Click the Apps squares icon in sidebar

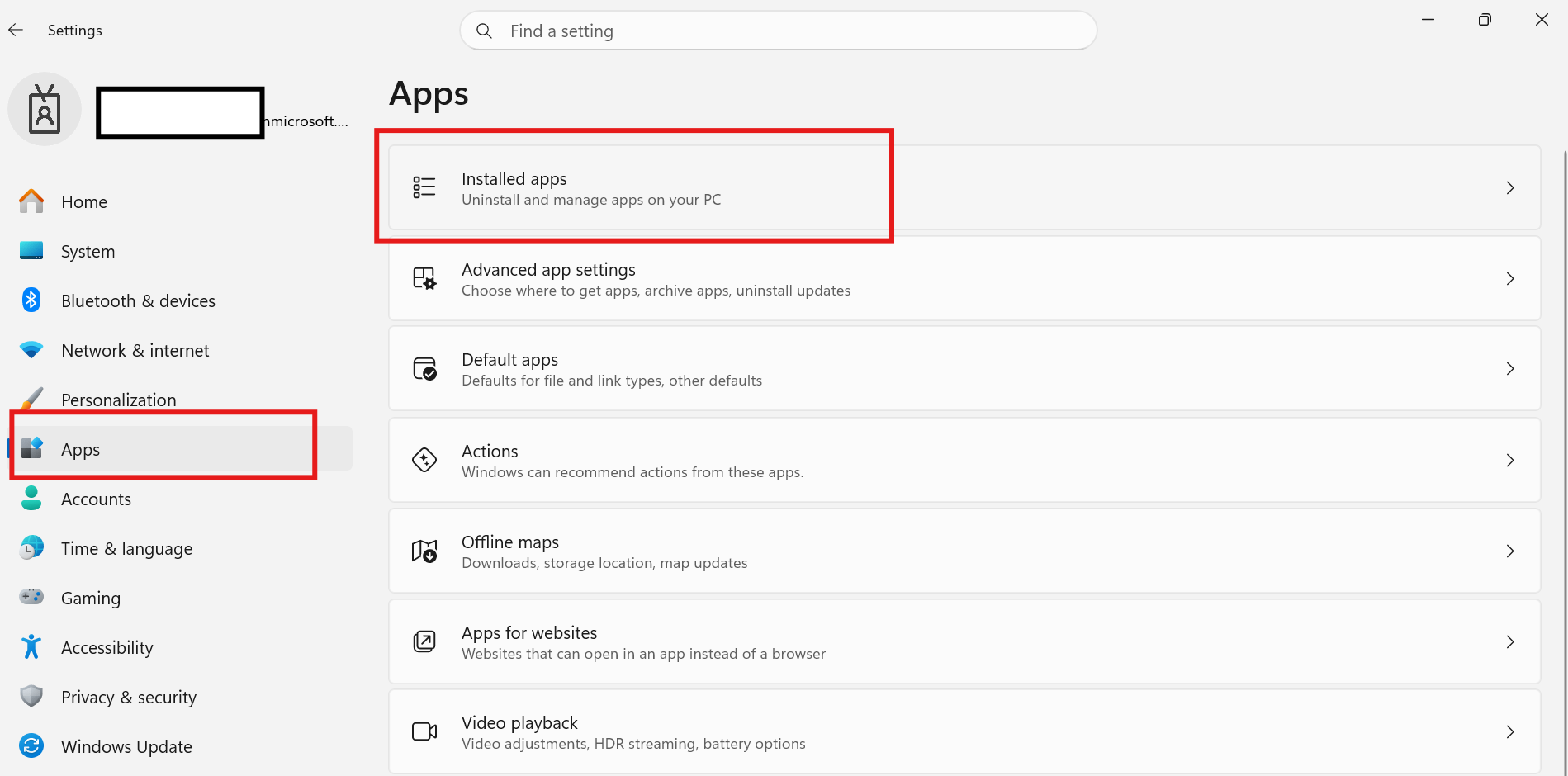[x=31, y=448]
